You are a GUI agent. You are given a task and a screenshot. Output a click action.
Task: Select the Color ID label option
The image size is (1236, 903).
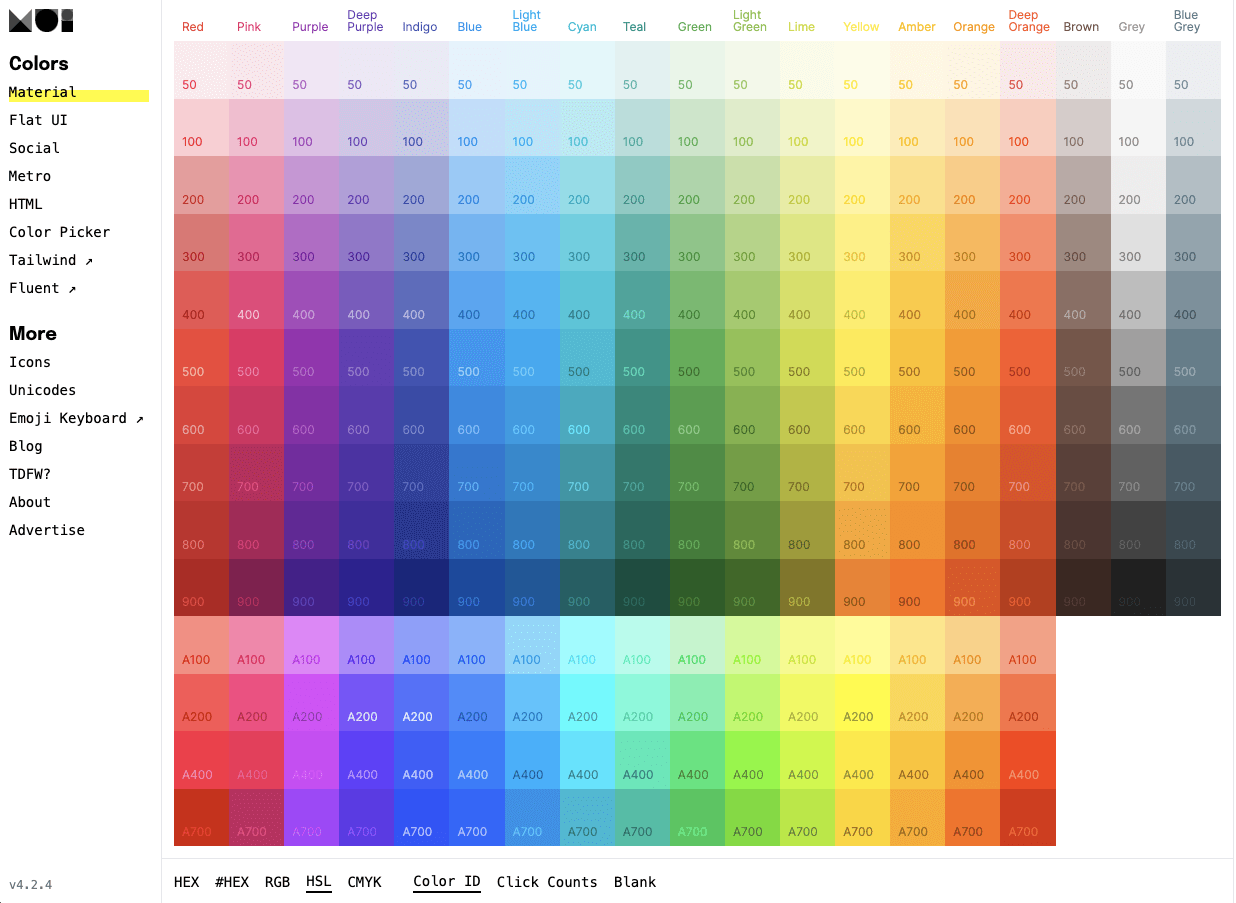tap(447, 882)
